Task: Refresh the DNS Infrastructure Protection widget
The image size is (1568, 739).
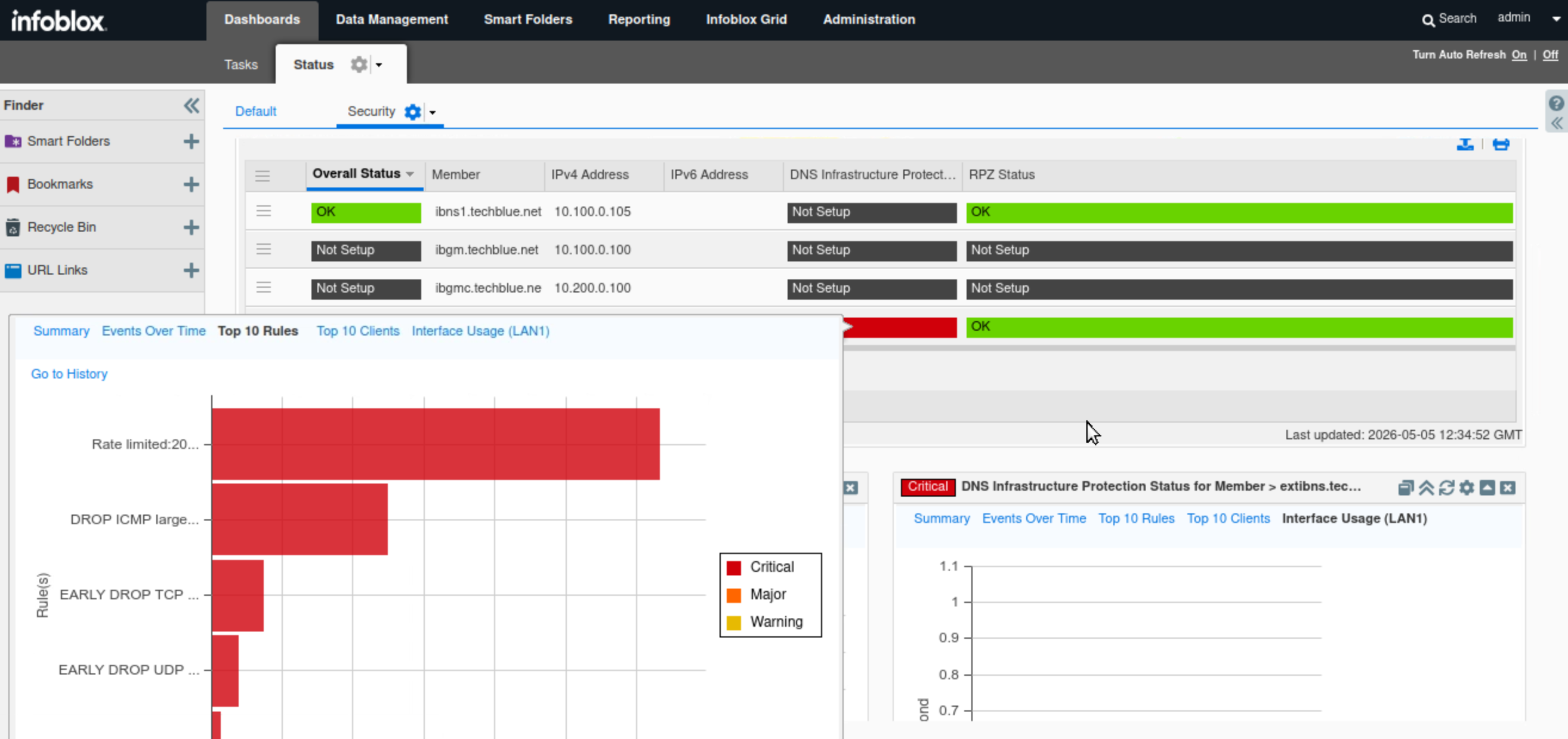Action: (x=1446, y=488)
